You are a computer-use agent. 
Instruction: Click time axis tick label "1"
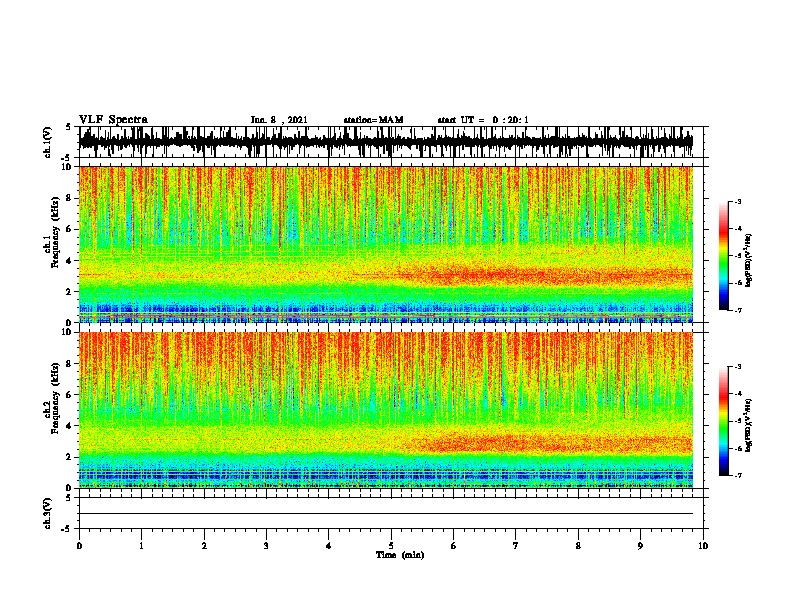141,546
